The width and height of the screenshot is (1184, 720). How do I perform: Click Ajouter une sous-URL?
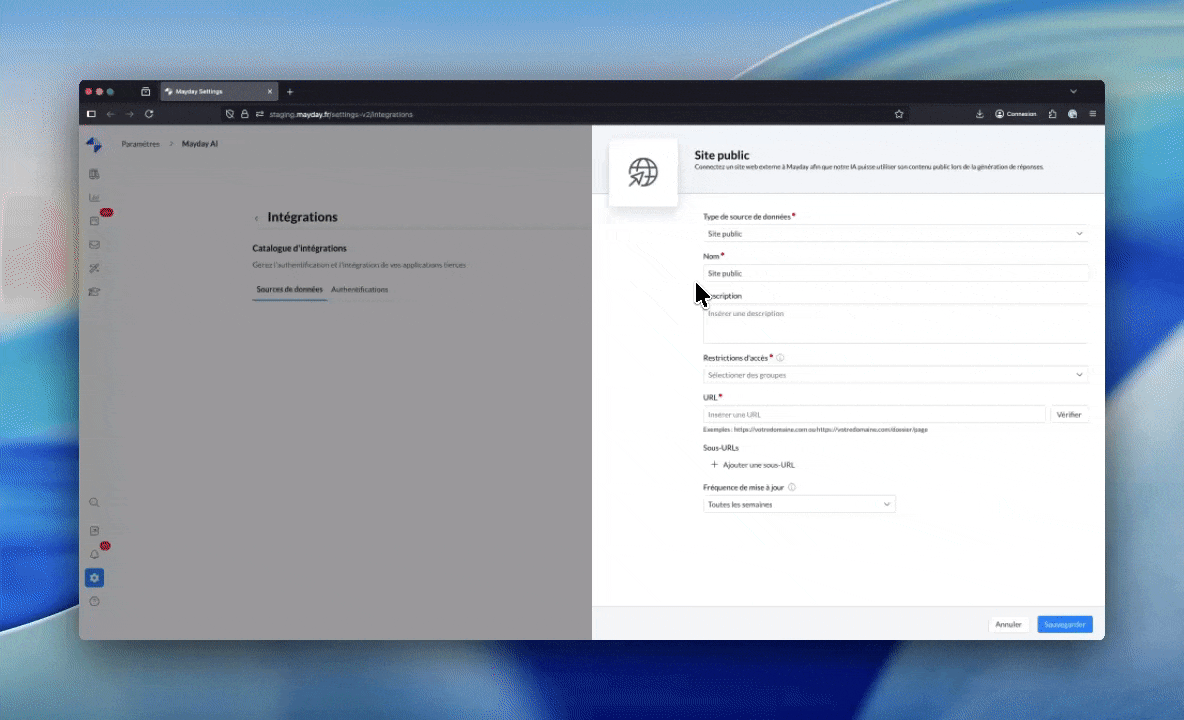[753, 465]
